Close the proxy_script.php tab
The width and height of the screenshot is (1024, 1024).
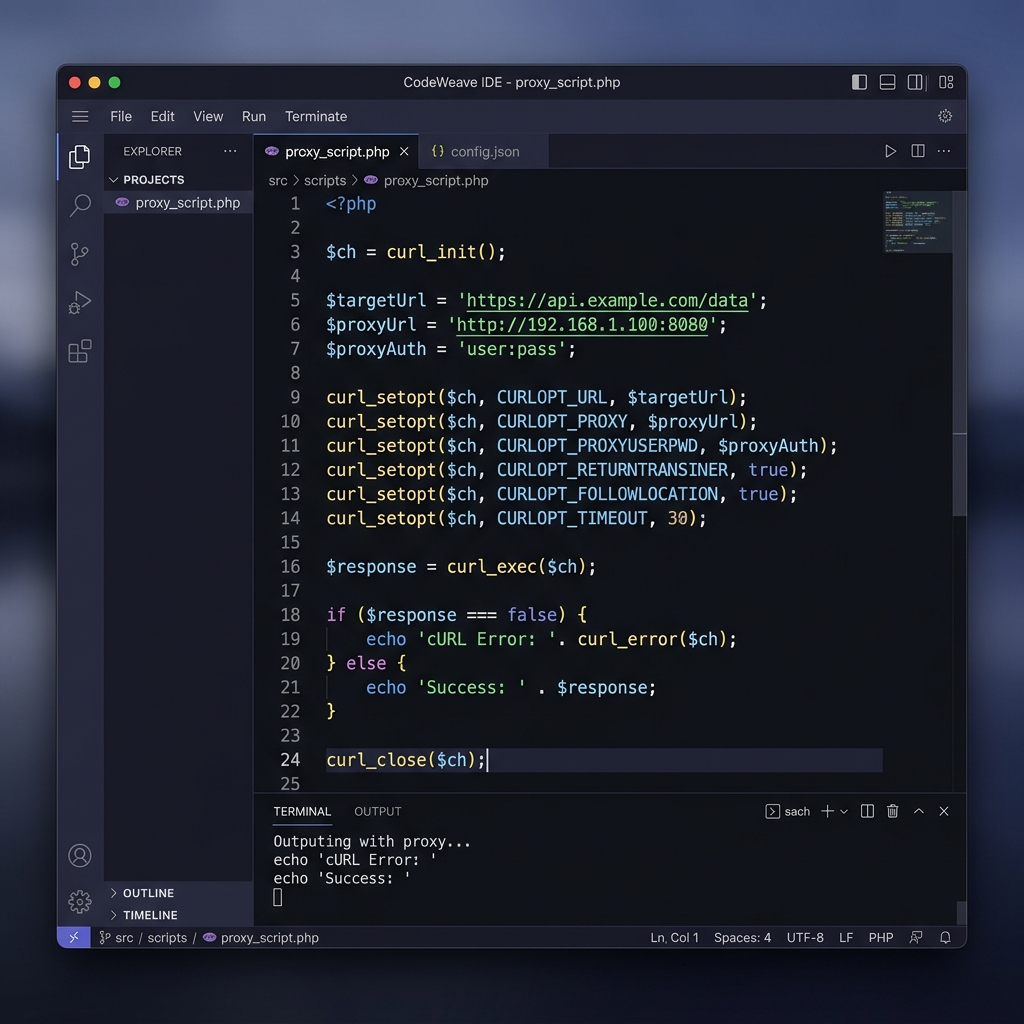(404, 152)
